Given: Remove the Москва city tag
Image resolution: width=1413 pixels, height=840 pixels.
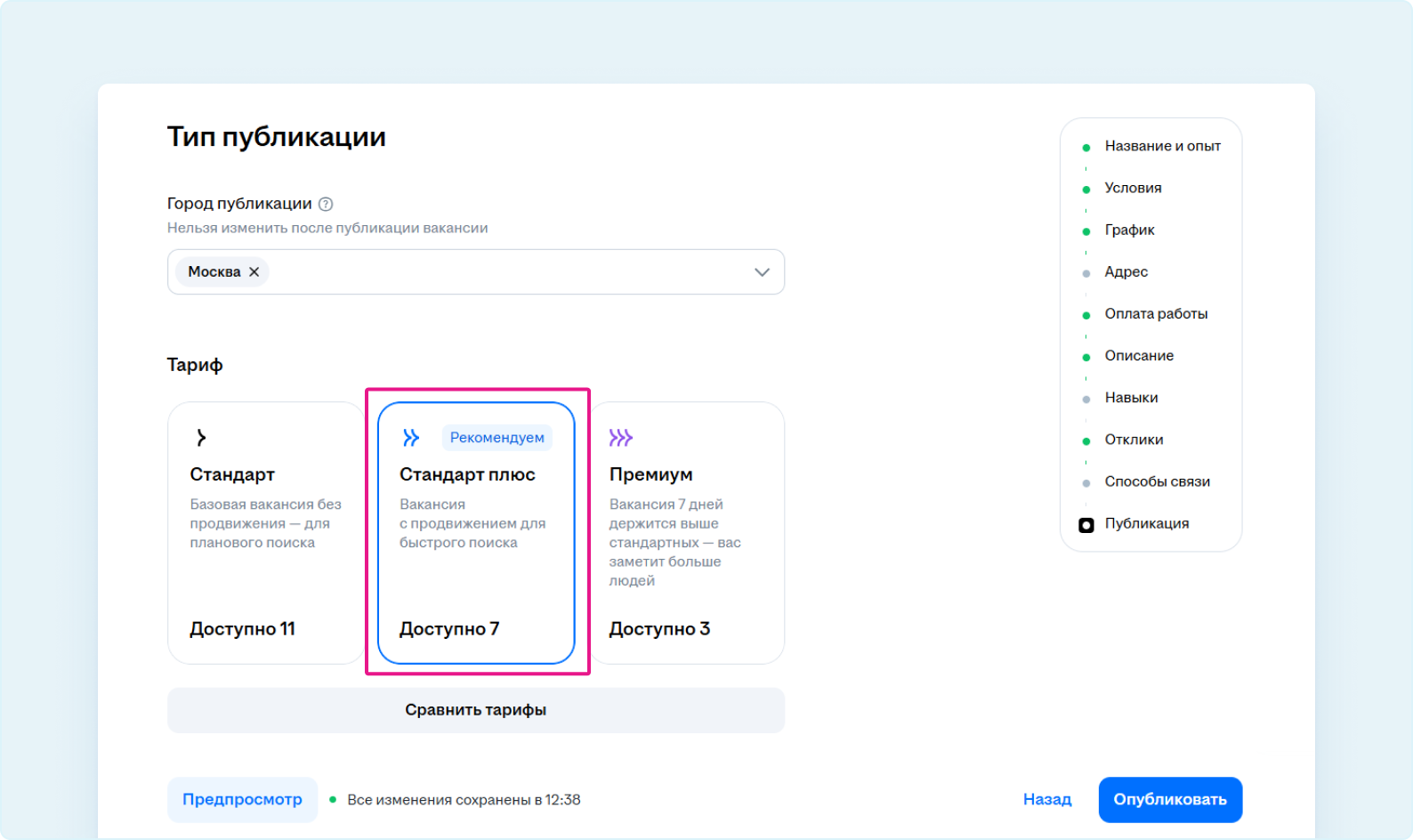Looking at the screenshot, I should point(254,272).
